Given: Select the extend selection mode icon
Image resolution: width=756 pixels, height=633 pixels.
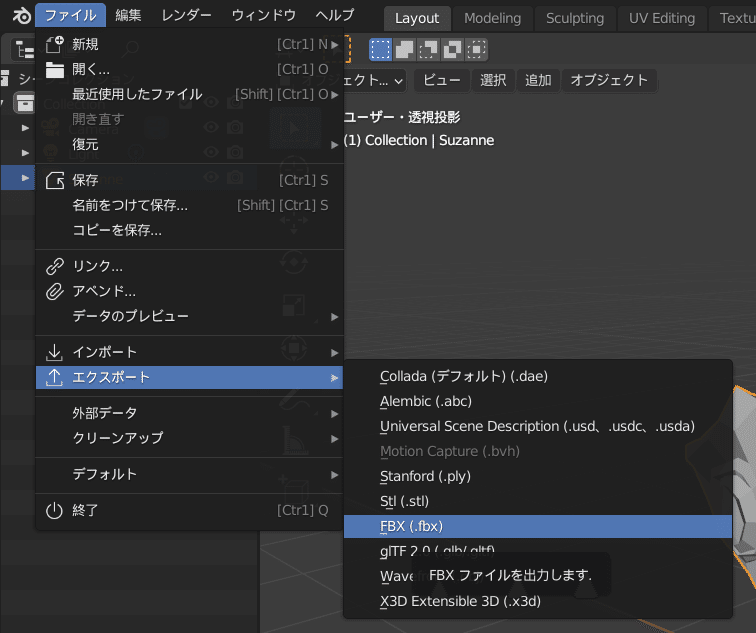Looking at the screenshot, I should pyautogui.click(x=404, y=50).
